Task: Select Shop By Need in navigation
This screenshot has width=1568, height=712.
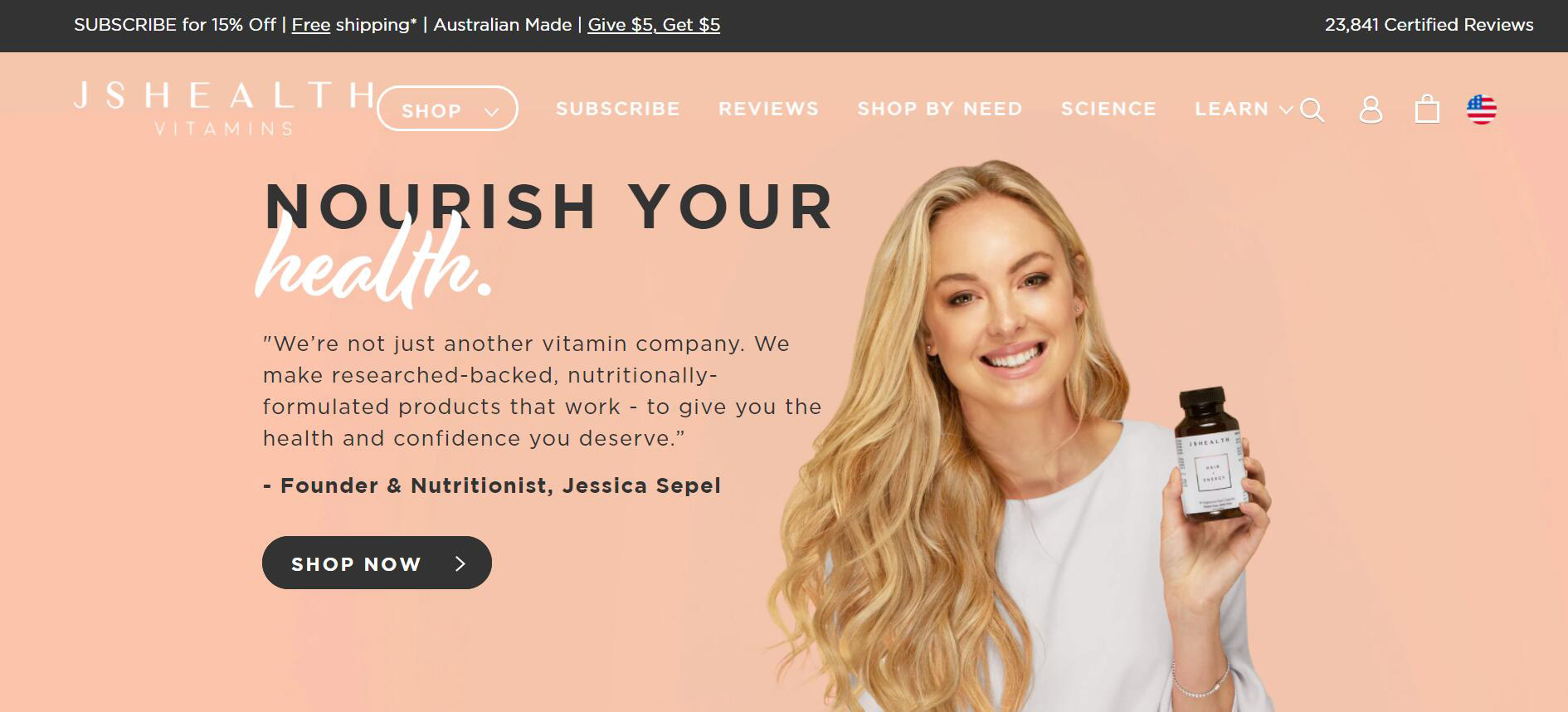Action: 940,109
